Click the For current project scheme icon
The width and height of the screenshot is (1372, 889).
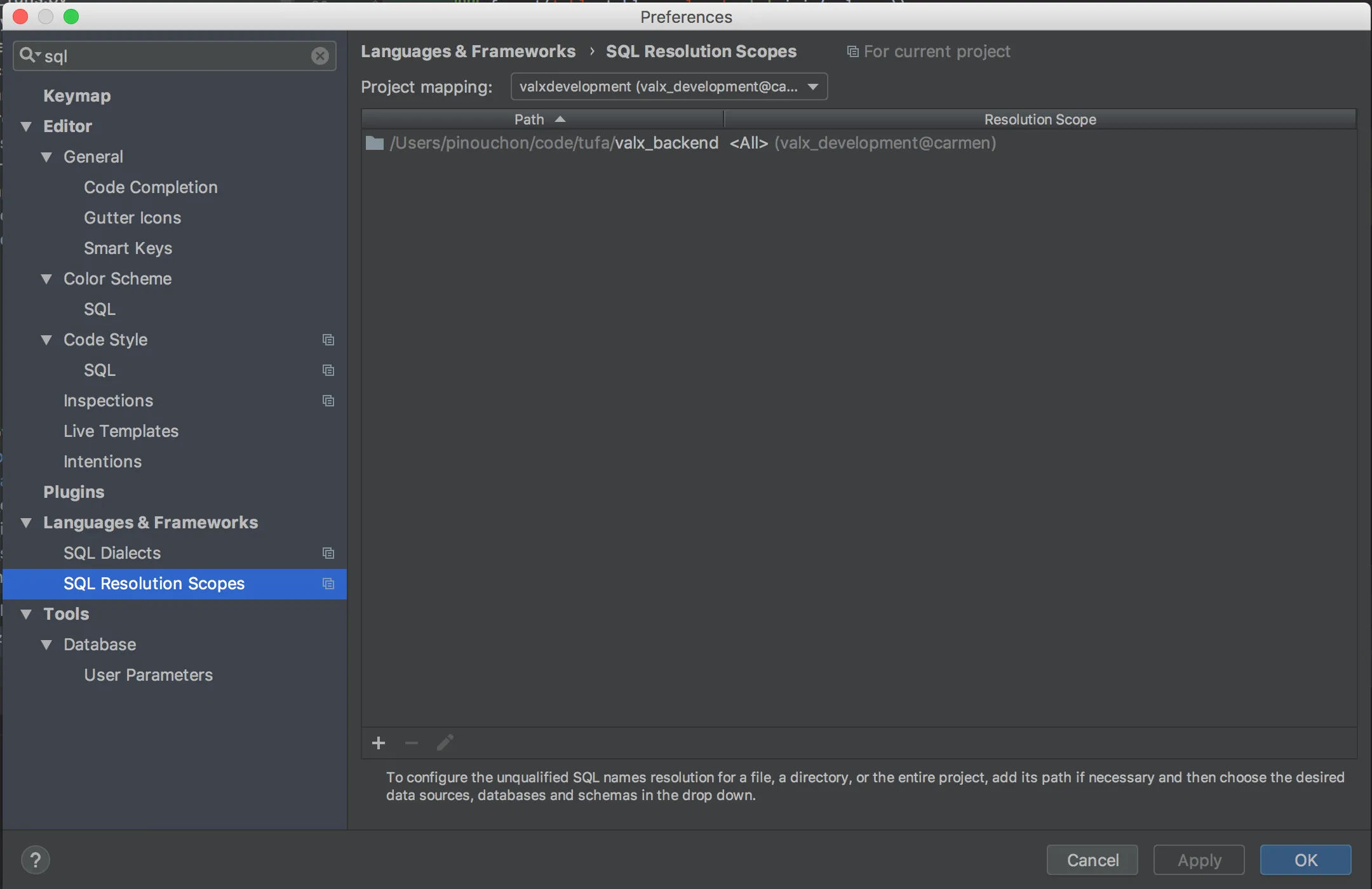pyautogui.click(x=852, y=51)
